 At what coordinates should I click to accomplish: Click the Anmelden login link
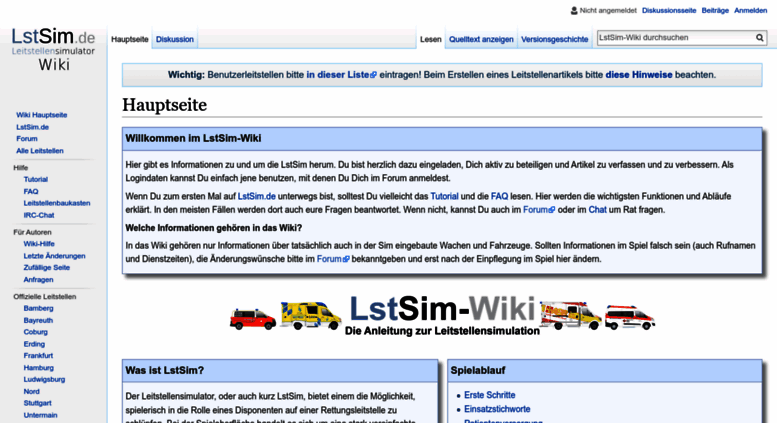click(x=750, y=10)
